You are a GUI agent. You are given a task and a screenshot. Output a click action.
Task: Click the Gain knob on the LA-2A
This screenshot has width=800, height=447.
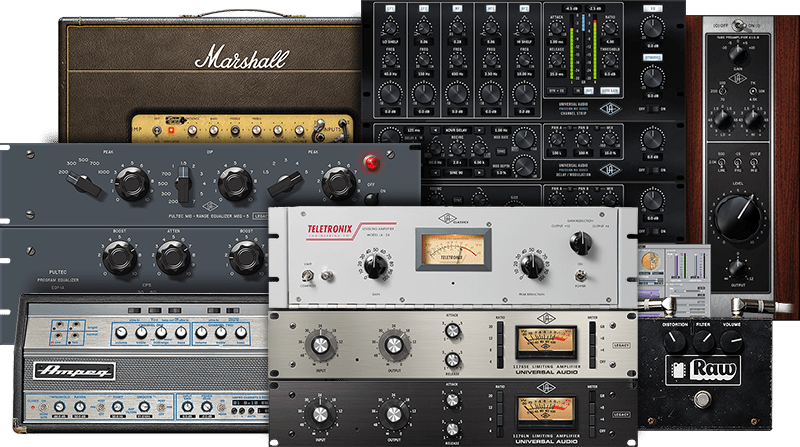click(376, 265)
